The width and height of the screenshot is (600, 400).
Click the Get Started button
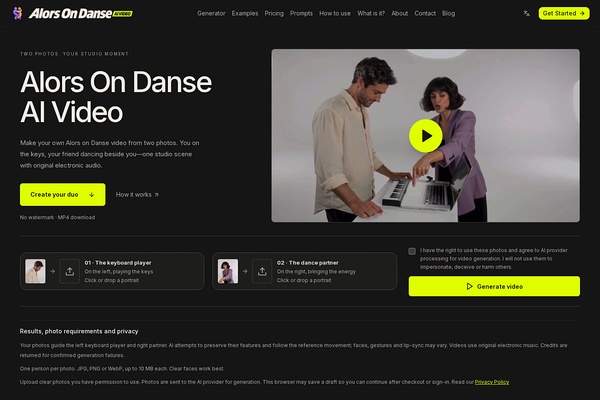[x=564, y=13]
